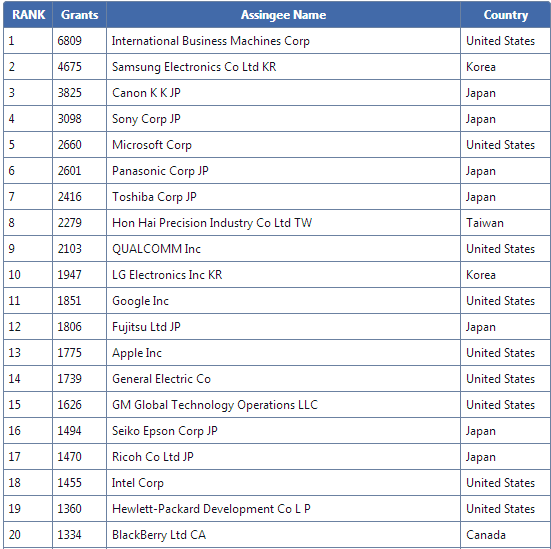Click the Country column header
Viewport: 551px width, 549px height.
coord(505,15)
